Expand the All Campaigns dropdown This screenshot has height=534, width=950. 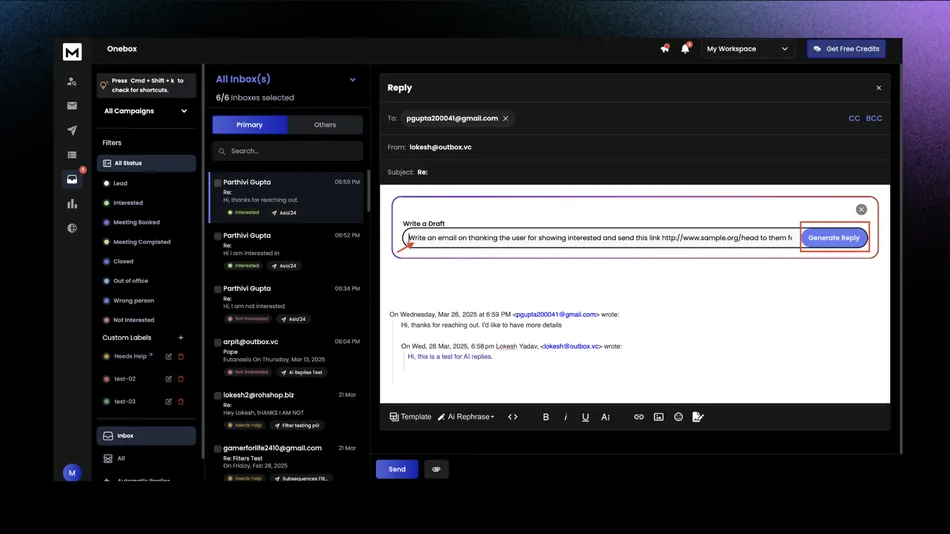coord(146,111)
